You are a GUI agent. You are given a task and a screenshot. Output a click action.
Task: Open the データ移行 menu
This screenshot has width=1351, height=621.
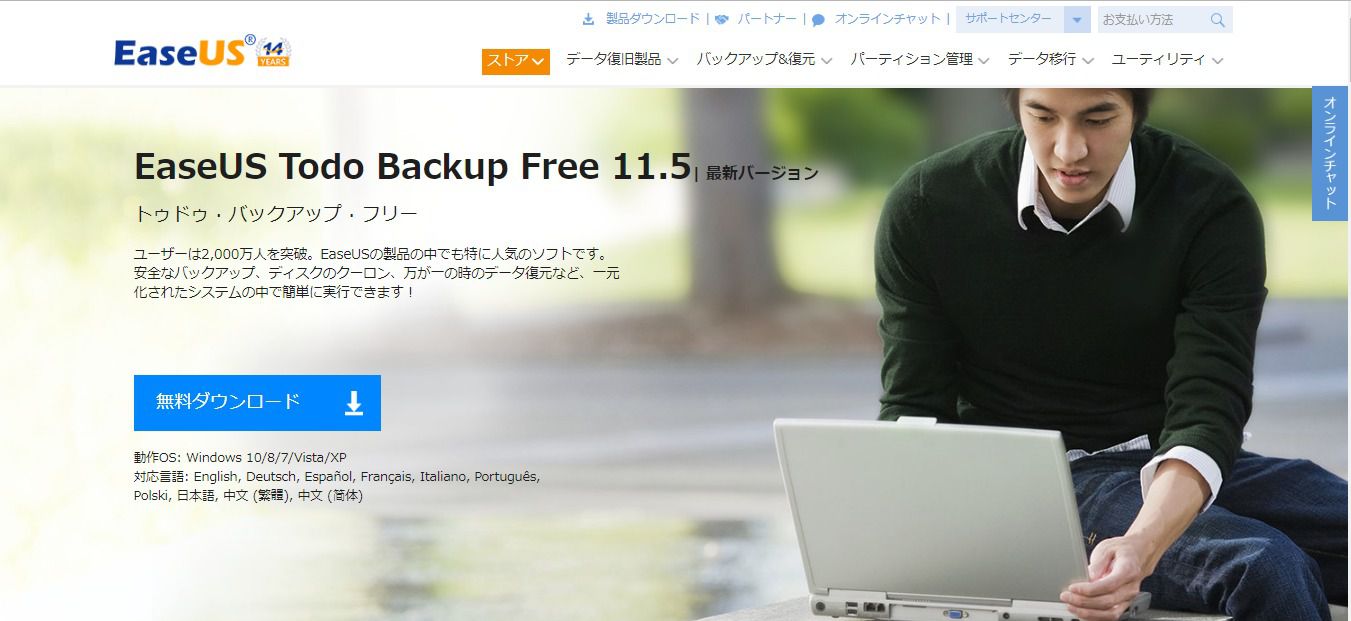click(x=1050, y=60)
